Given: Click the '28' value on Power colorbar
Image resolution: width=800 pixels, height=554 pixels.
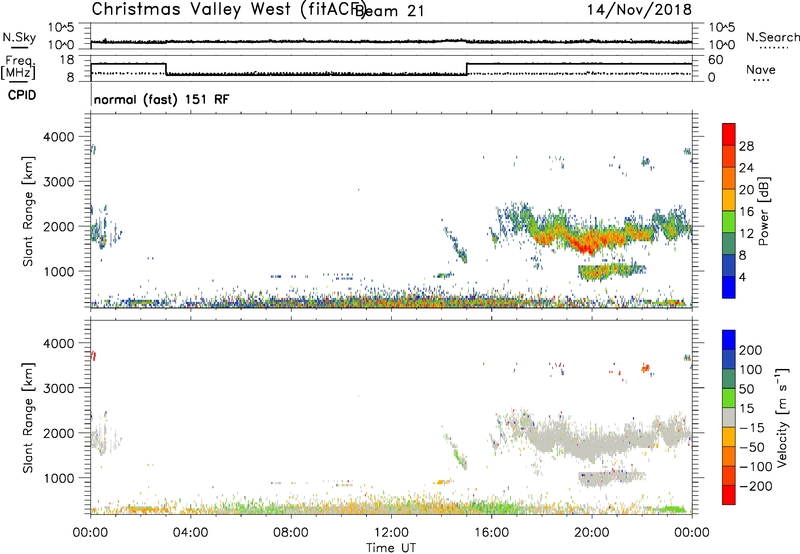Looking at the screenshot, I should [746, 146].
